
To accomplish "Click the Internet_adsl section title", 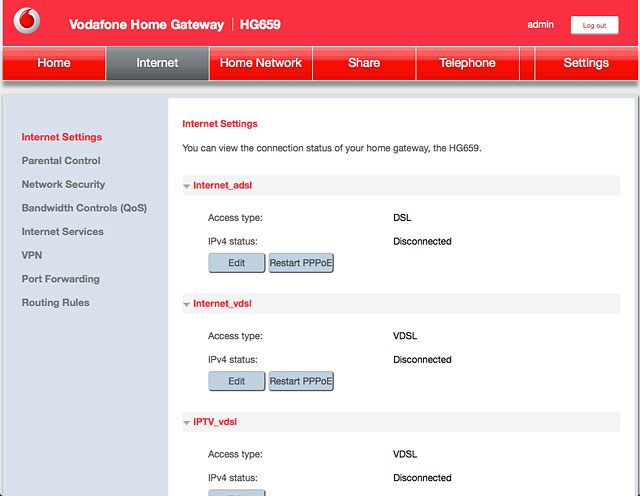I will pos(222,185).
